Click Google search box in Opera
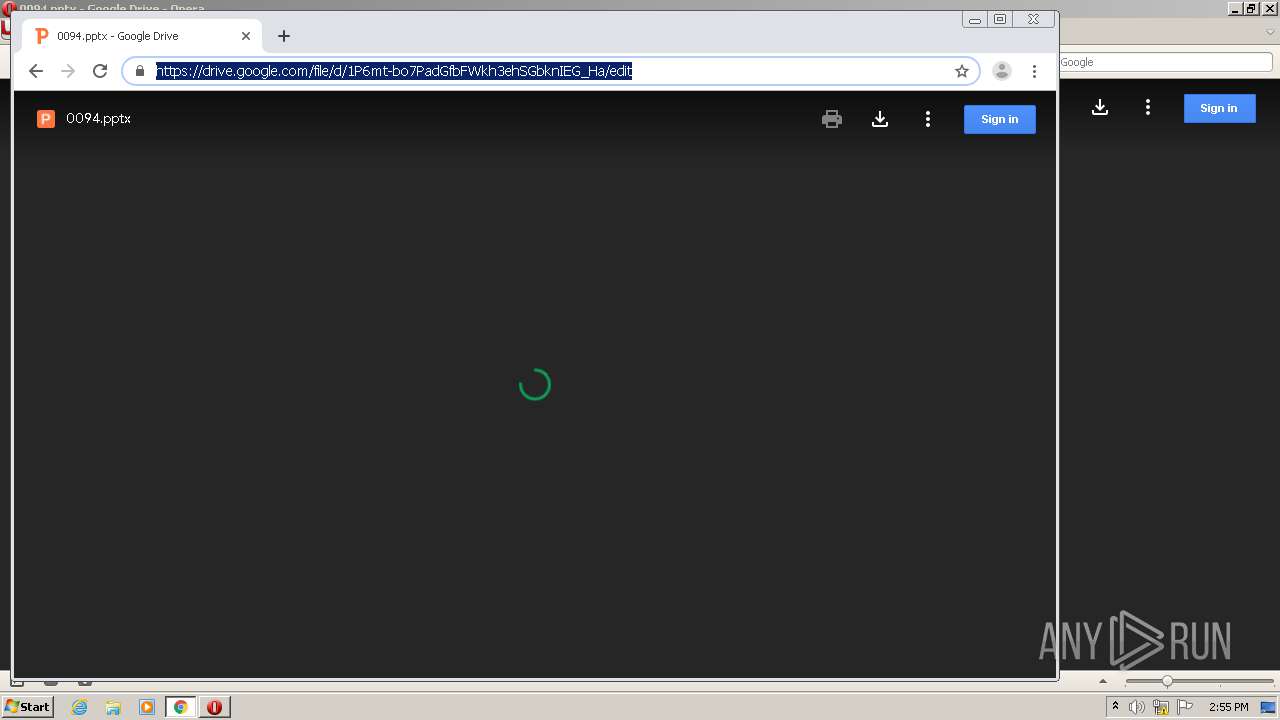Image resolution: width=1280 pixels, height=720 pixels. 1165,62
